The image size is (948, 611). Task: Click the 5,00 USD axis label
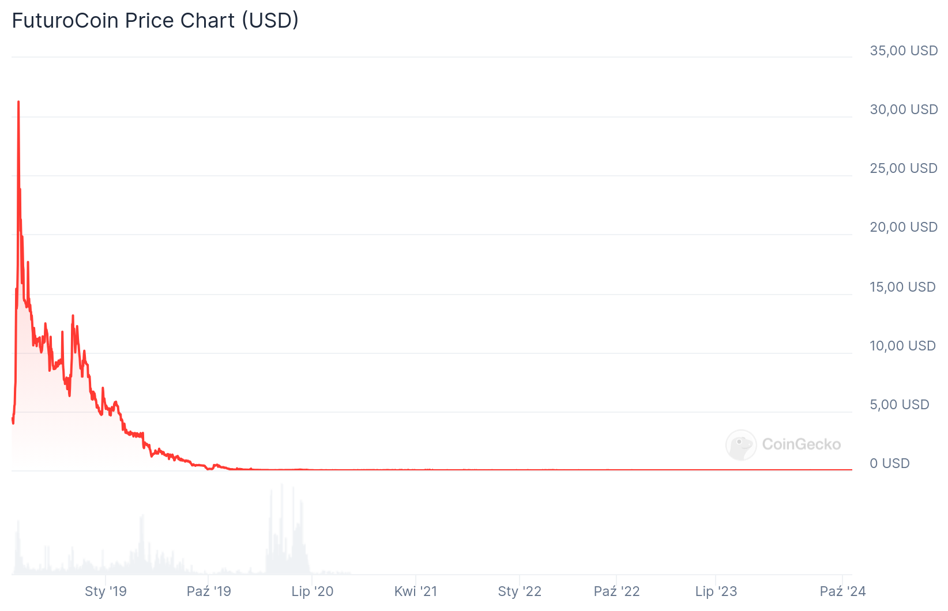coord(900,404)
